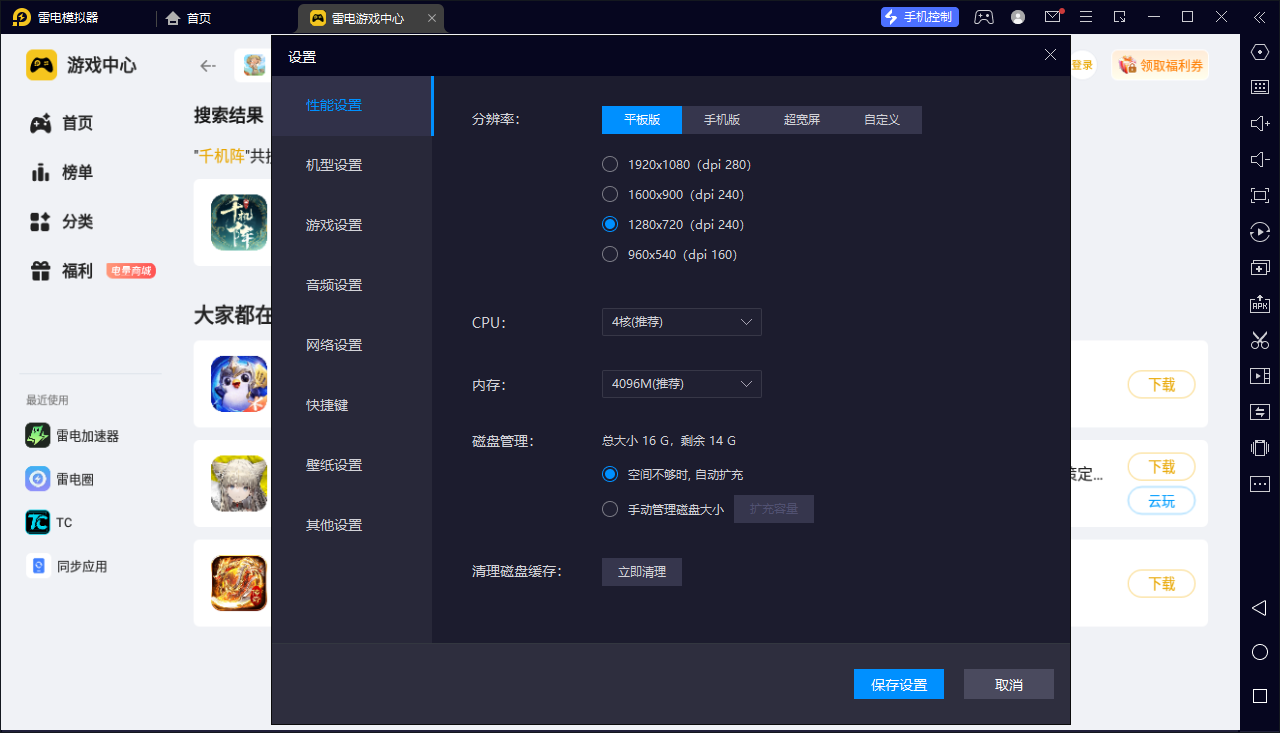Take a screenshot with the scissors icon
Screen dimensions: 1280x733
pyautogui.click(x=1259, y=340)
